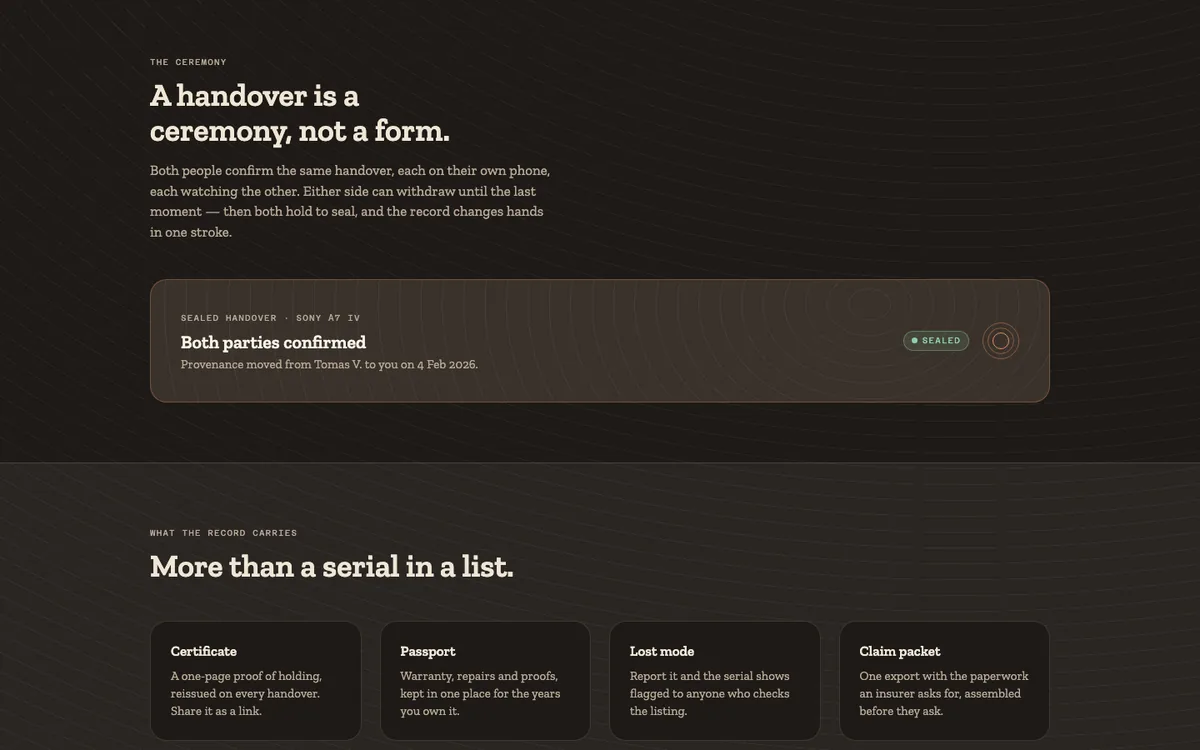The height and width of the screenshot is (750, 1200).
Task: Click the 'Sealed Handover · Sony A7 IV' label
Action: 270,318
